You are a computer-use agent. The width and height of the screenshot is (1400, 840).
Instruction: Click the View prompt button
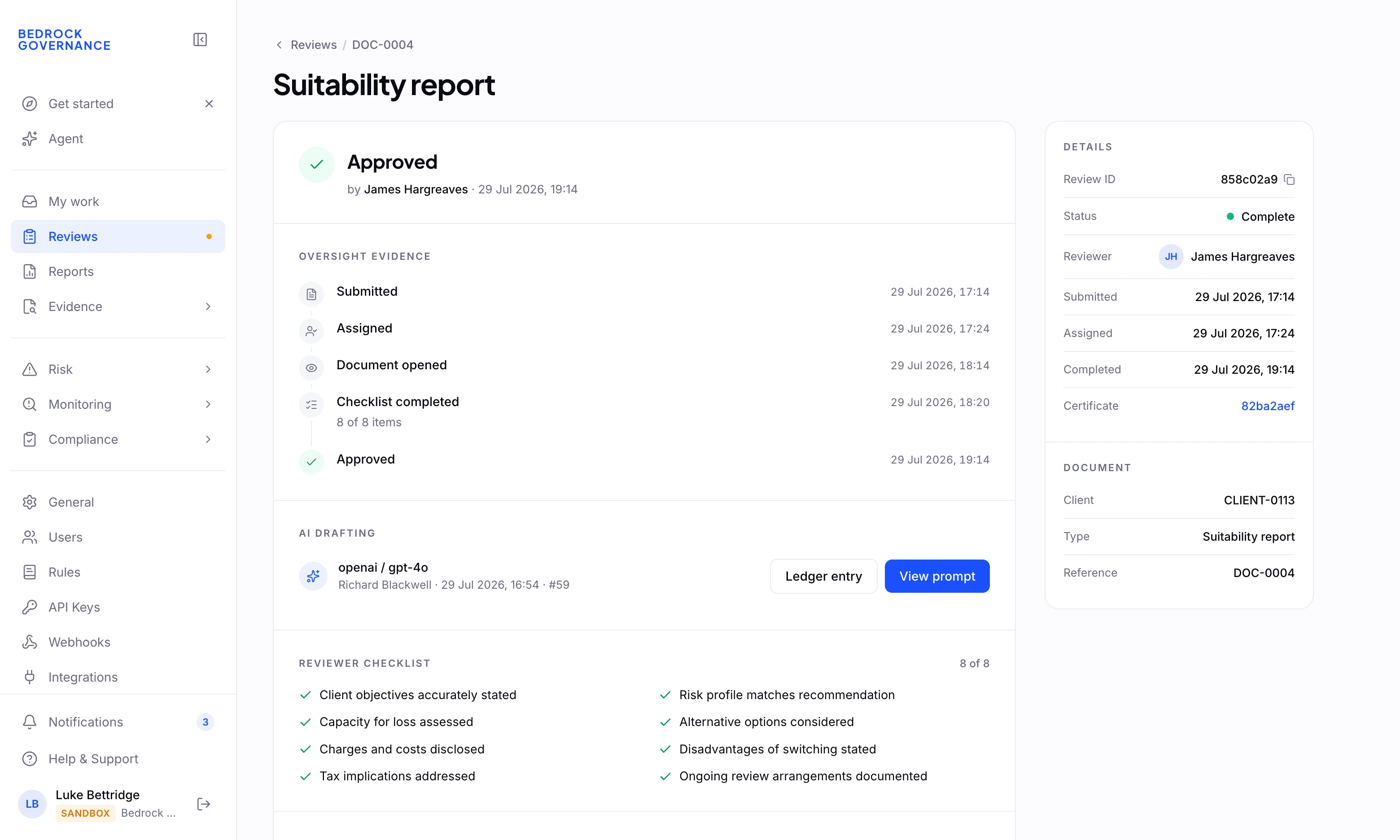(937, 576)
